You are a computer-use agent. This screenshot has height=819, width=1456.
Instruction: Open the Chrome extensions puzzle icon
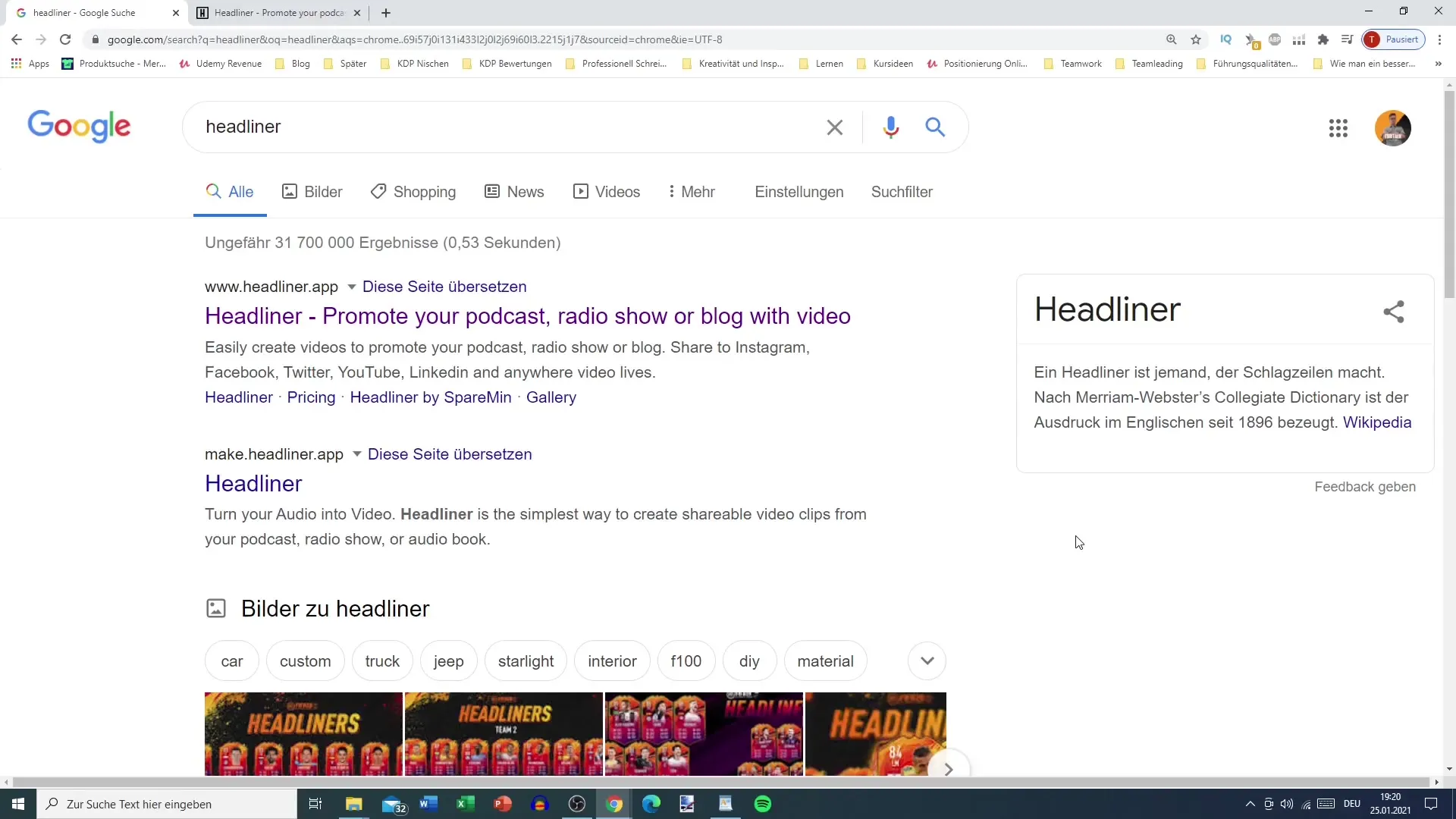(1323, 39)
